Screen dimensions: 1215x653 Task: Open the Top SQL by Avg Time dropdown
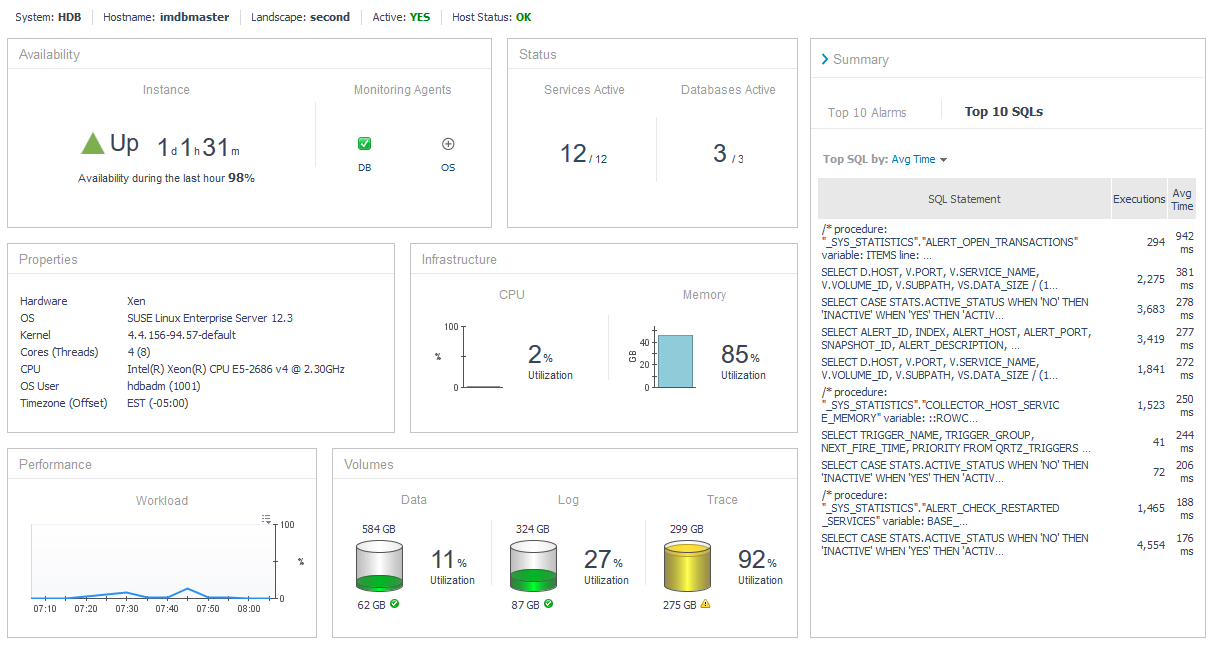(919, 159)
